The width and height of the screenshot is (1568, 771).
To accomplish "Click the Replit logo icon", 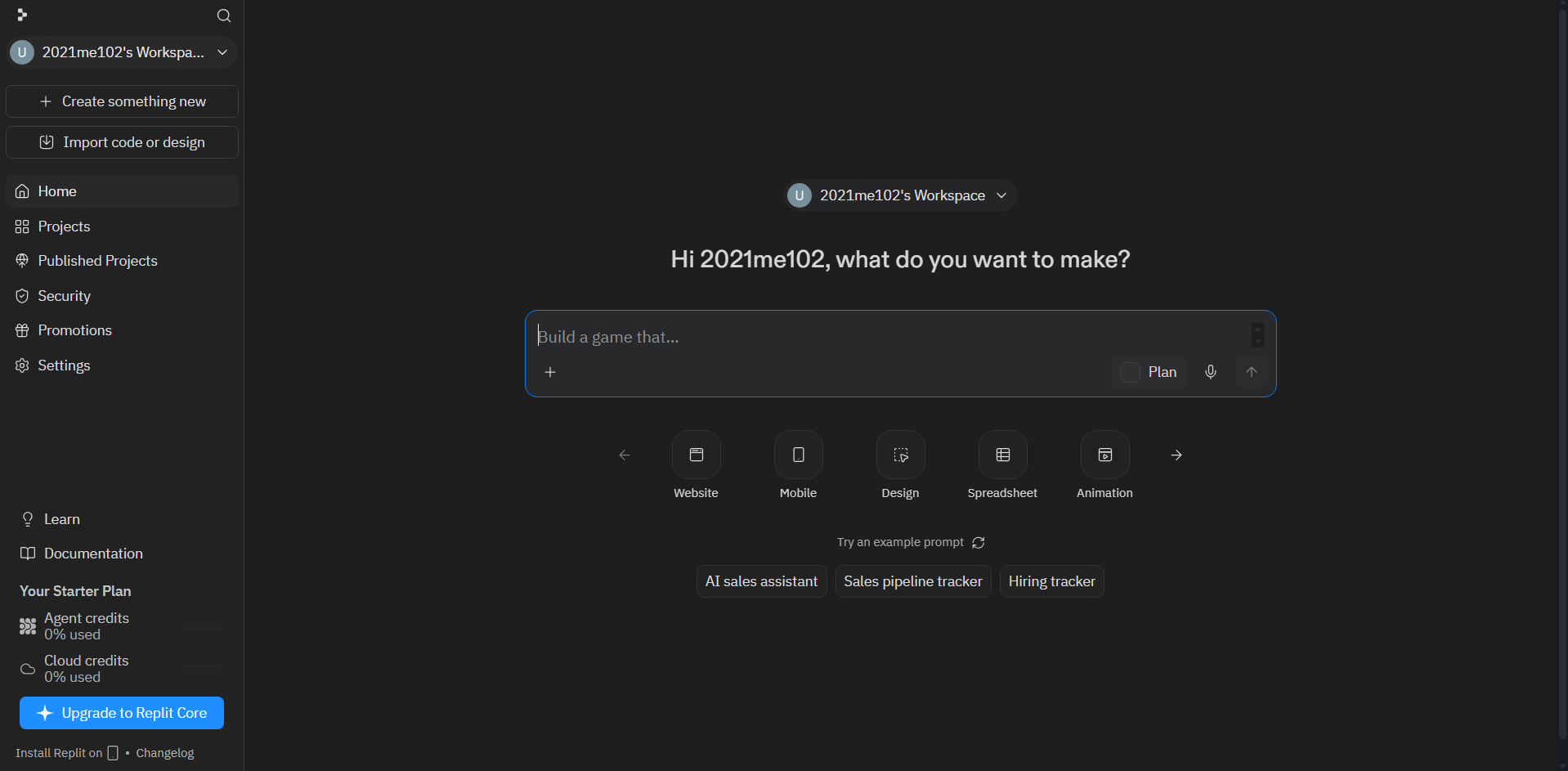I will coord(22,15).
